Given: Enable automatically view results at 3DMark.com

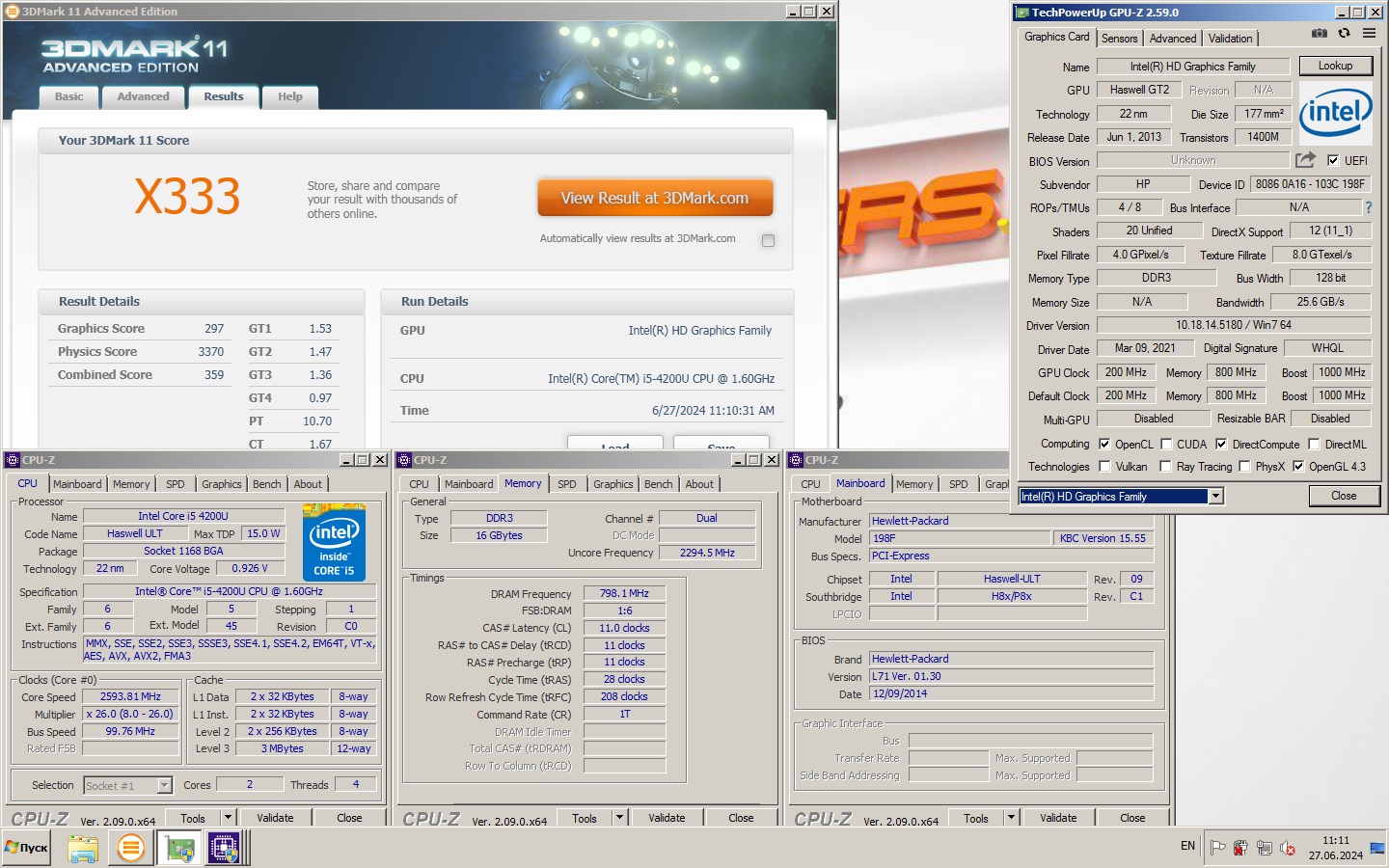Looking at the screenshot, I should pyautogui.click(x=768, y=240).
